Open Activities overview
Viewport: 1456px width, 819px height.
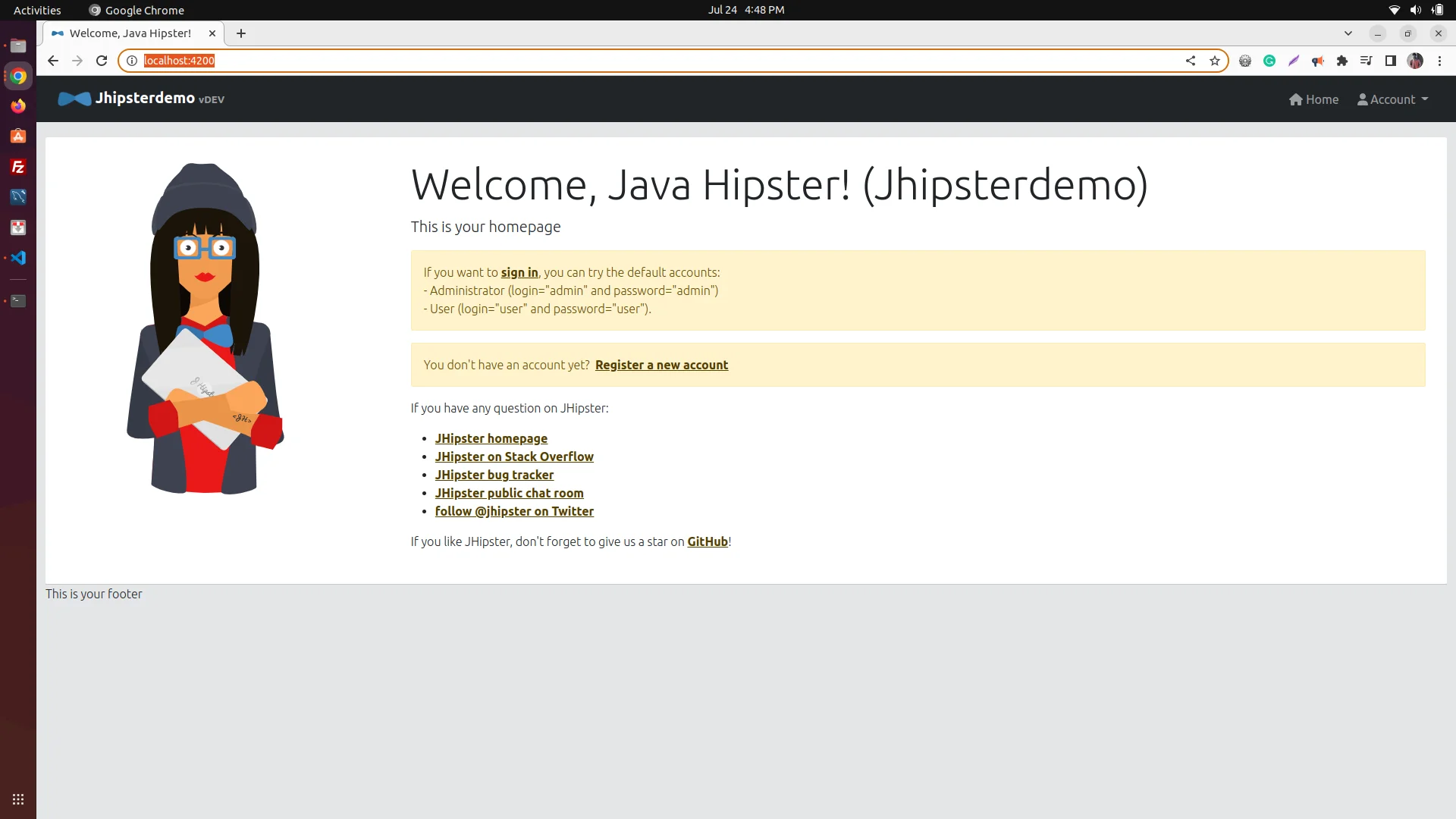pyautogui.click(x=37, y=10)
